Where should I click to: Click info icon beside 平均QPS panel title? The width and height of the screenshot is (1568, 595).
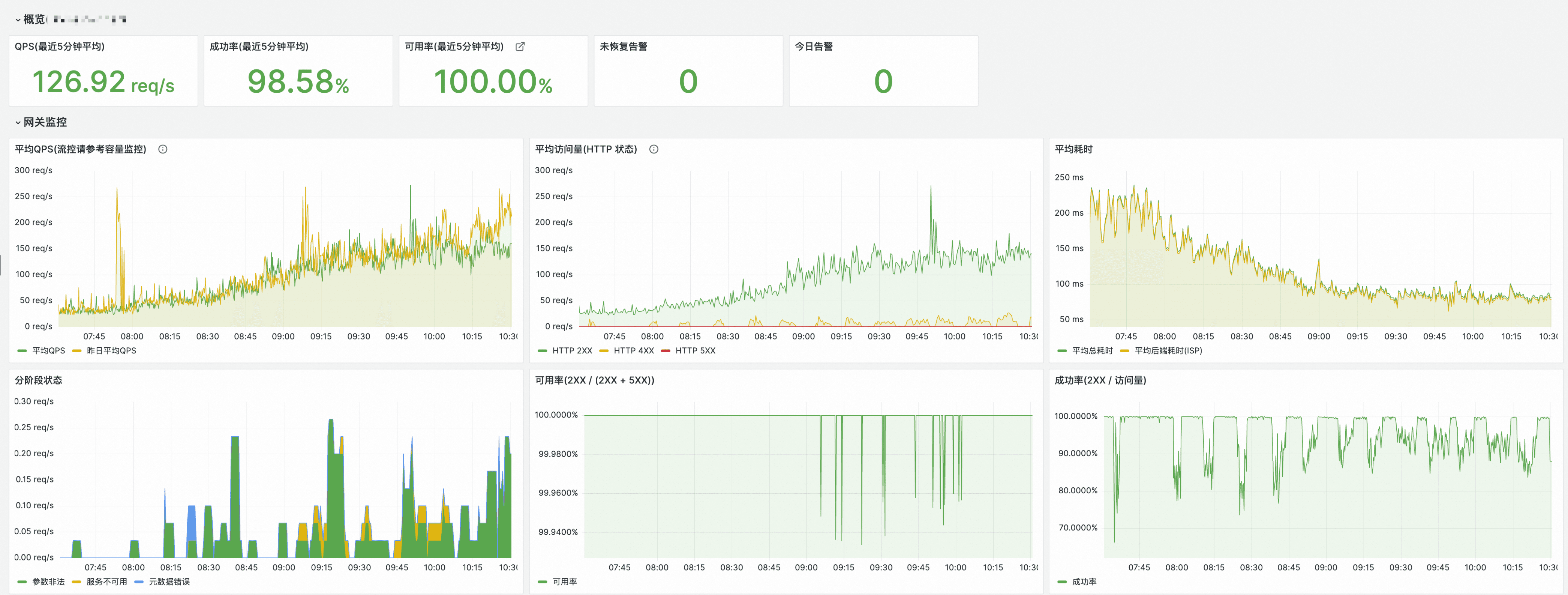point(162,149)
